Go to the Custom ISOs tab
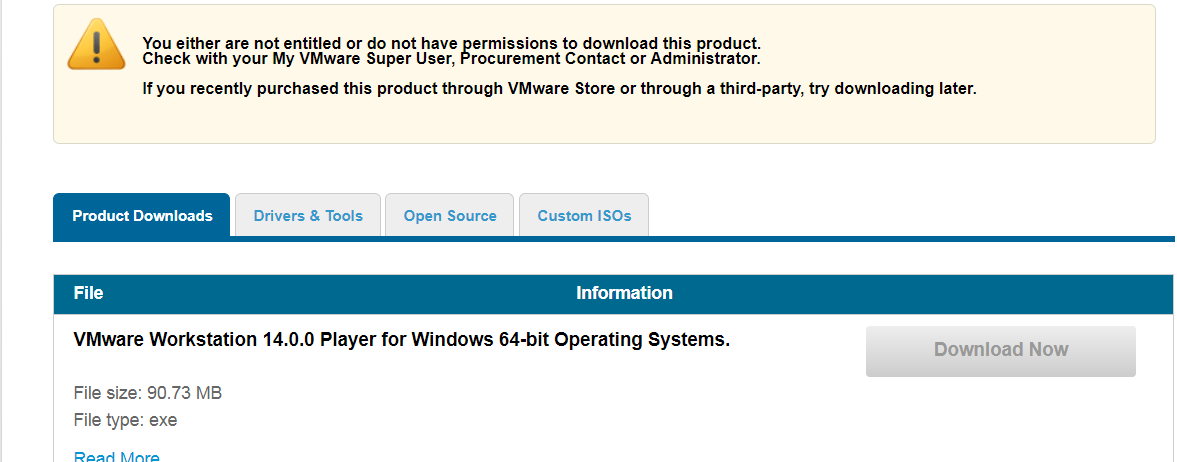 coord(584,216)
